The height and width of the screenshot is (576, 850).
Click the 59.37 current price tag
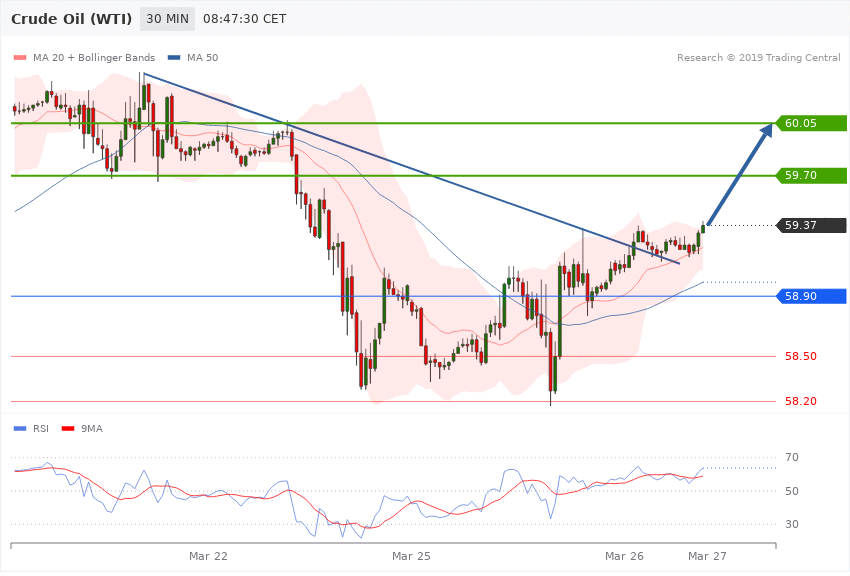812,225
